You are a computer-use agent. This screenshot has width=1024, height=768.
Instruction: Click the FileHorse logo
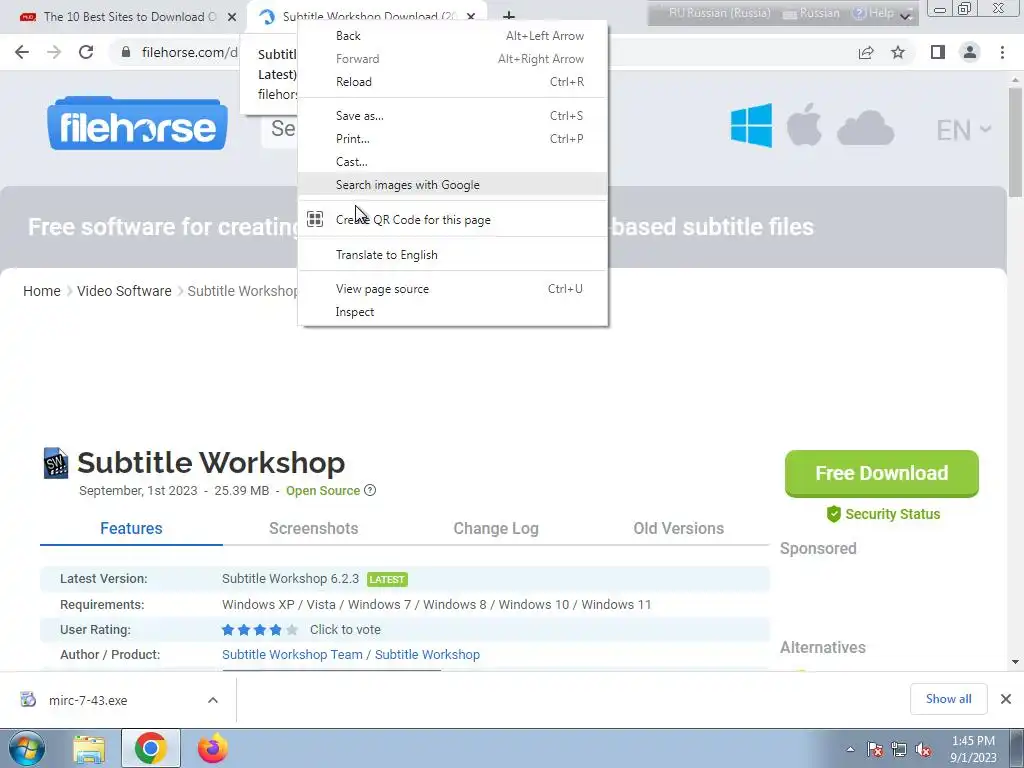pos(137,123)
